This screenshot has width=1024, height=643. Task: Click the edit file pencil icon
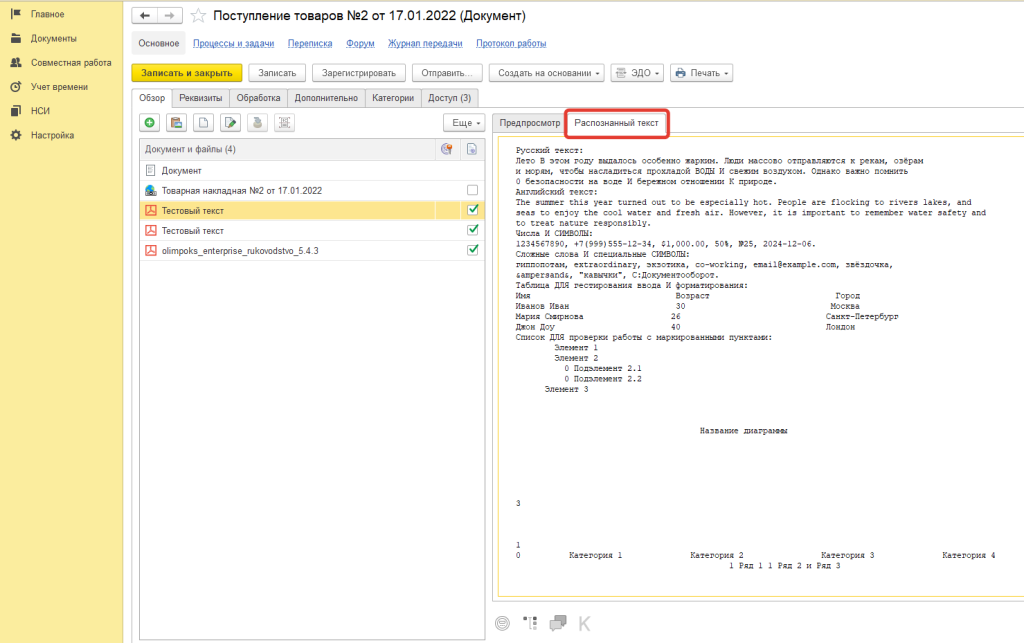click(x=230, y=123)
